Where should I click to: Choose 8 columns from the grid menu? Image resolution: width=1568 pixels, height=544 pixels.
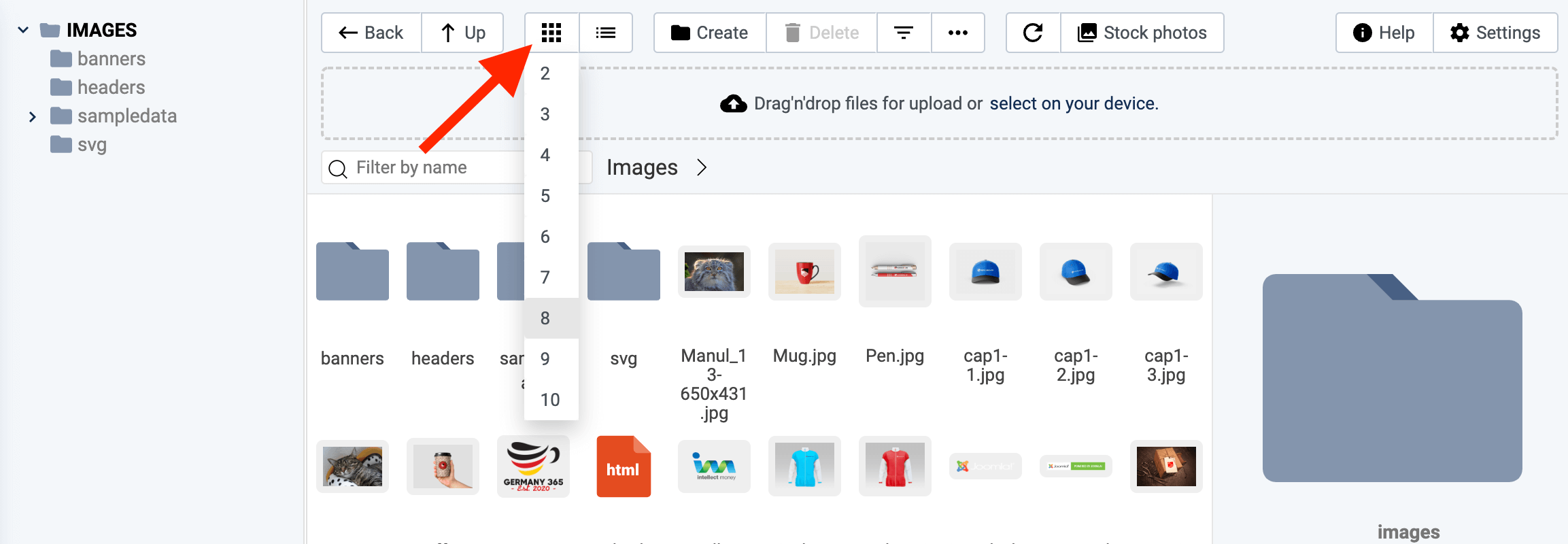point(551,318)
